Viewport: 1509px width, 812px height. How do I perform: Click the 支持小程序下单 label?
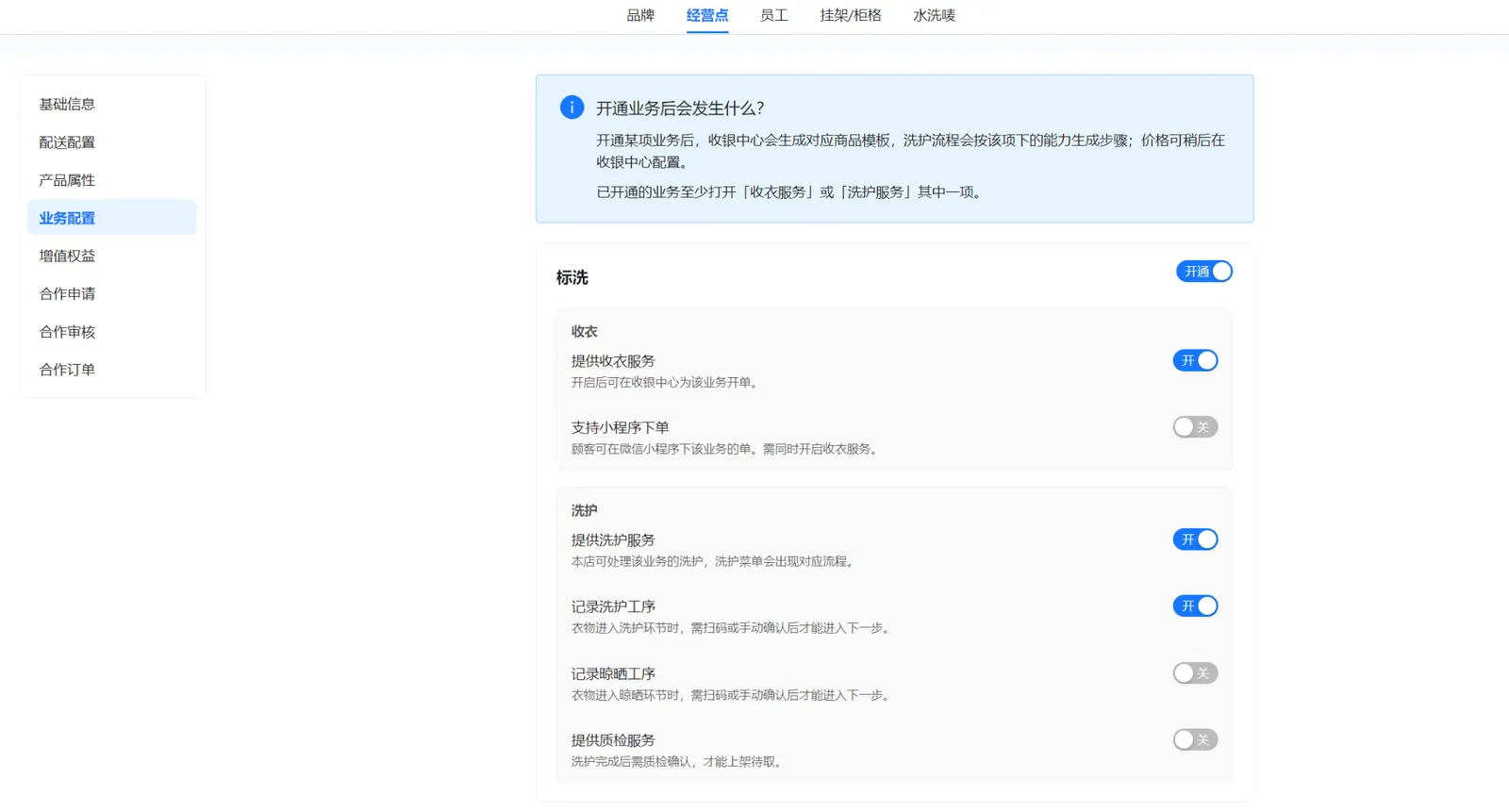621,427
